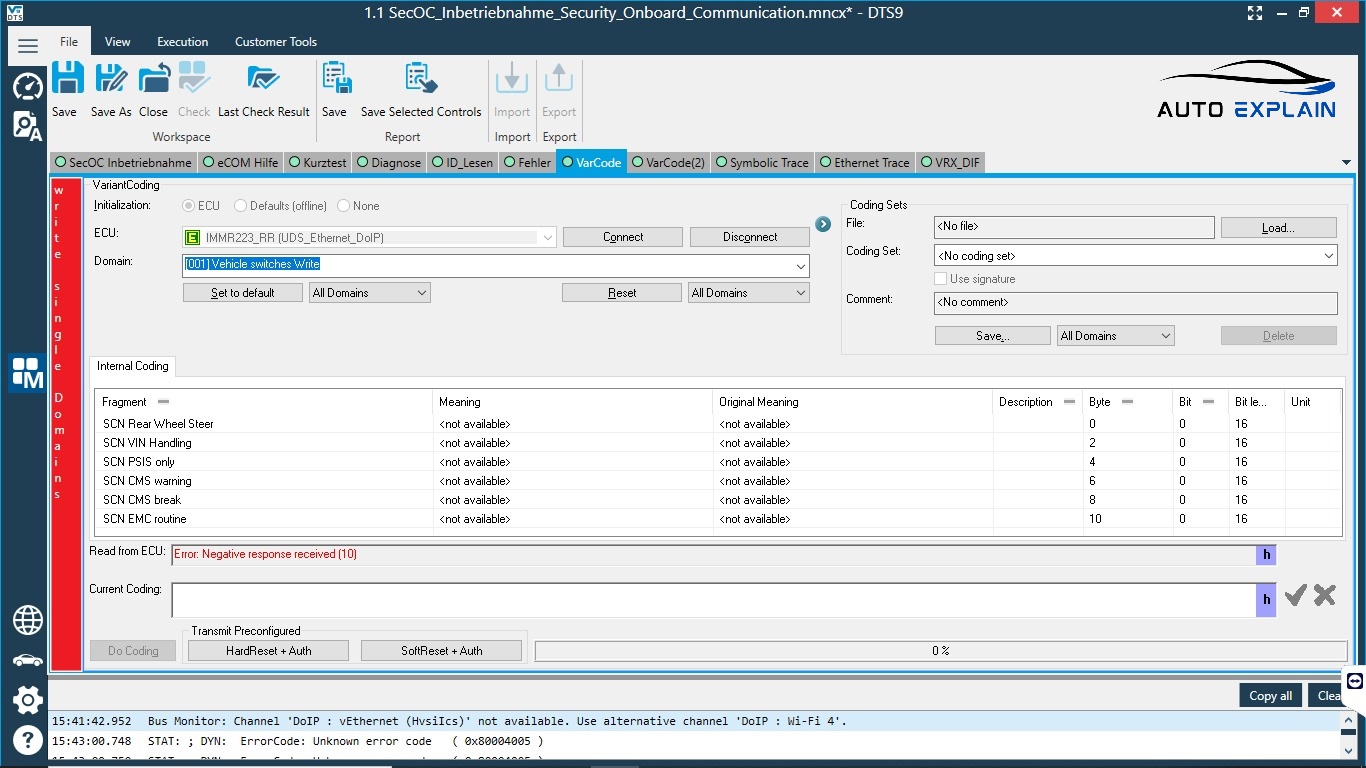Switch to the Symbolic Trace tab
Viewport: 1366px width, 768px height.
pyautogui.click(x=762, y=162)
